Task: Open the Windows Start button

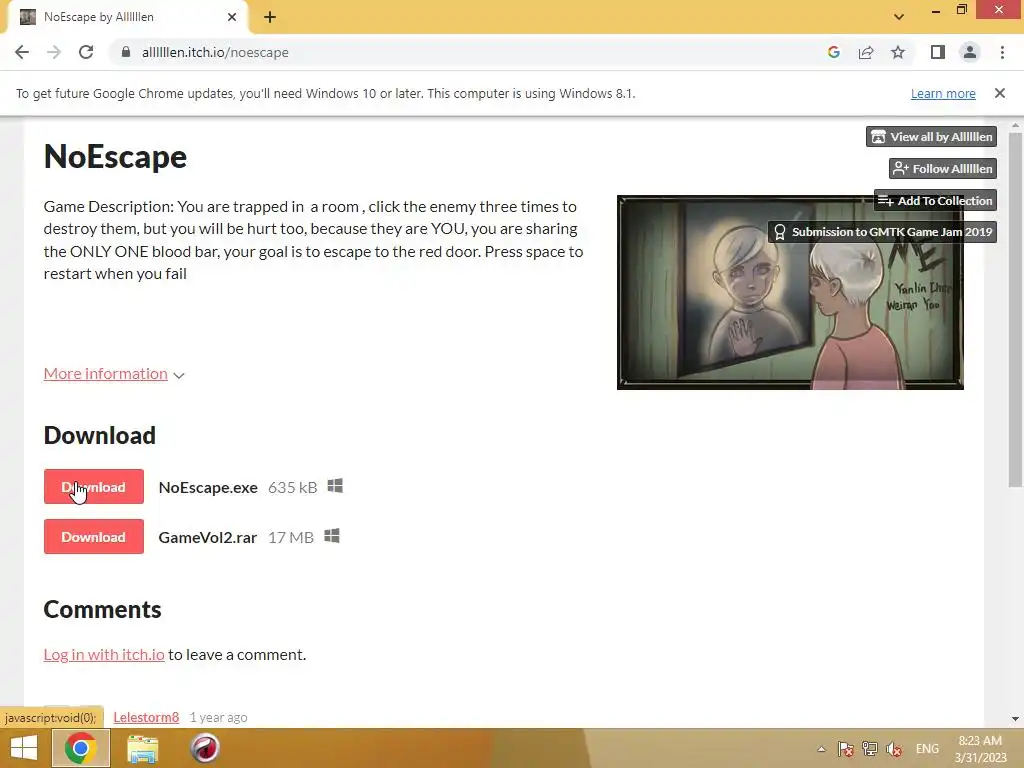Action: pos(24,748)
